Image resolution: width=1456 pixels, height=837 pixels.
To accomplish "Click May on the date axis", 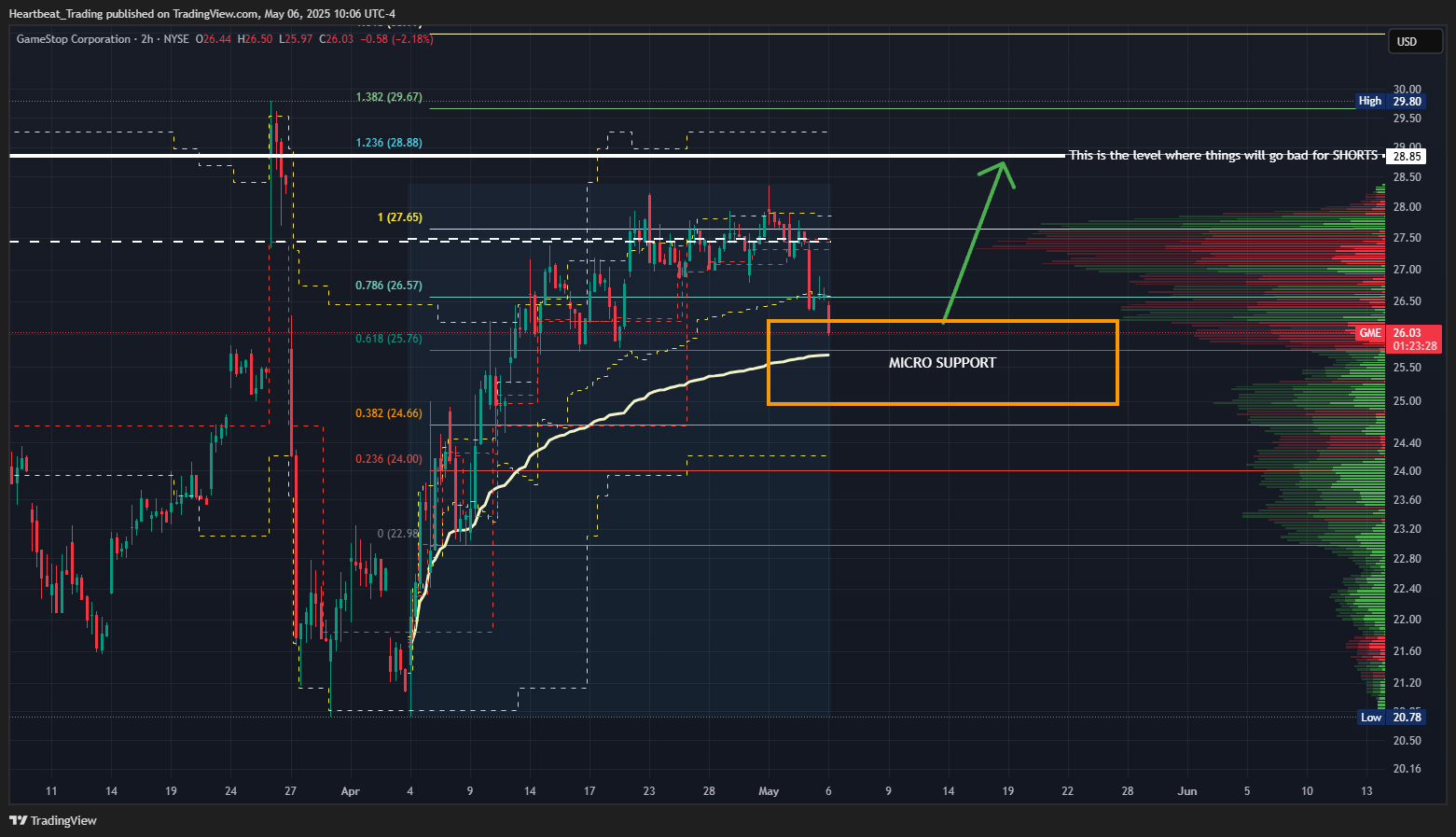I will click(769, 791).
